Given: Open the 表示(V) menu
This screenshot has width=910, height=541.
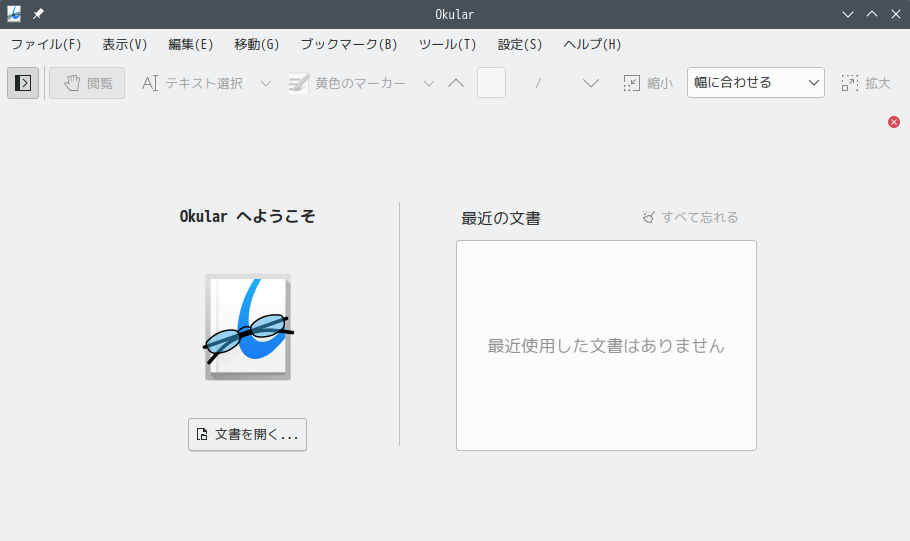Looking at the screenshot, I should 124,45.
